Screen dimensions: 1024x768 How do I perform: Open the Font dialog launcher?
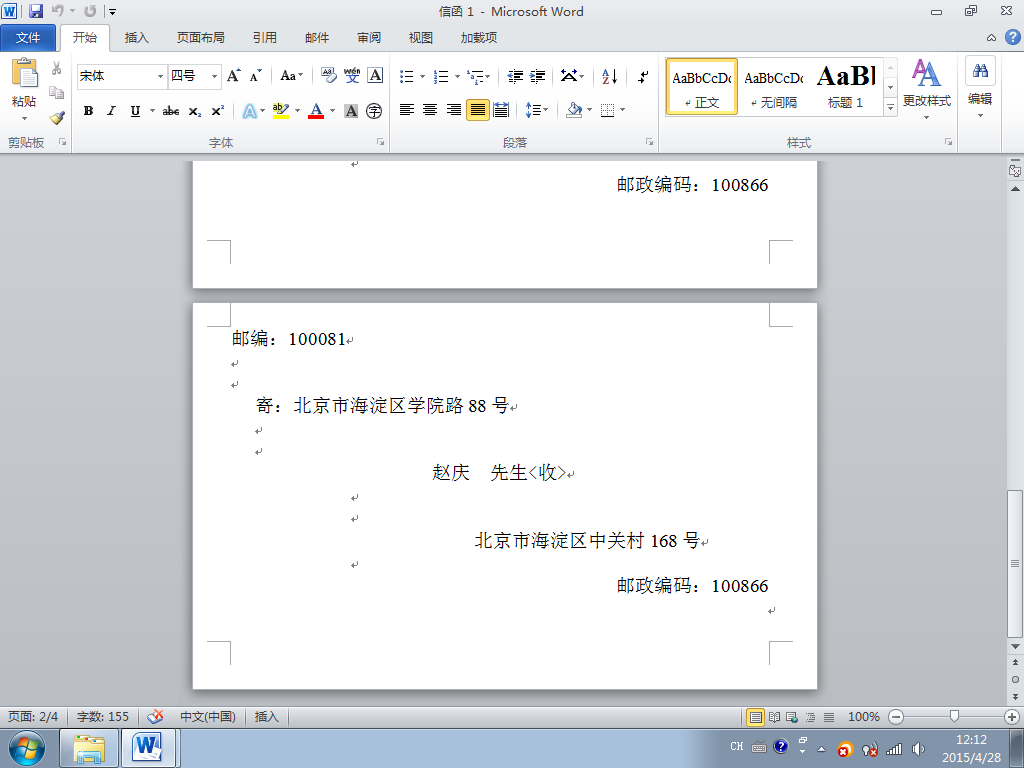(380, 142)
